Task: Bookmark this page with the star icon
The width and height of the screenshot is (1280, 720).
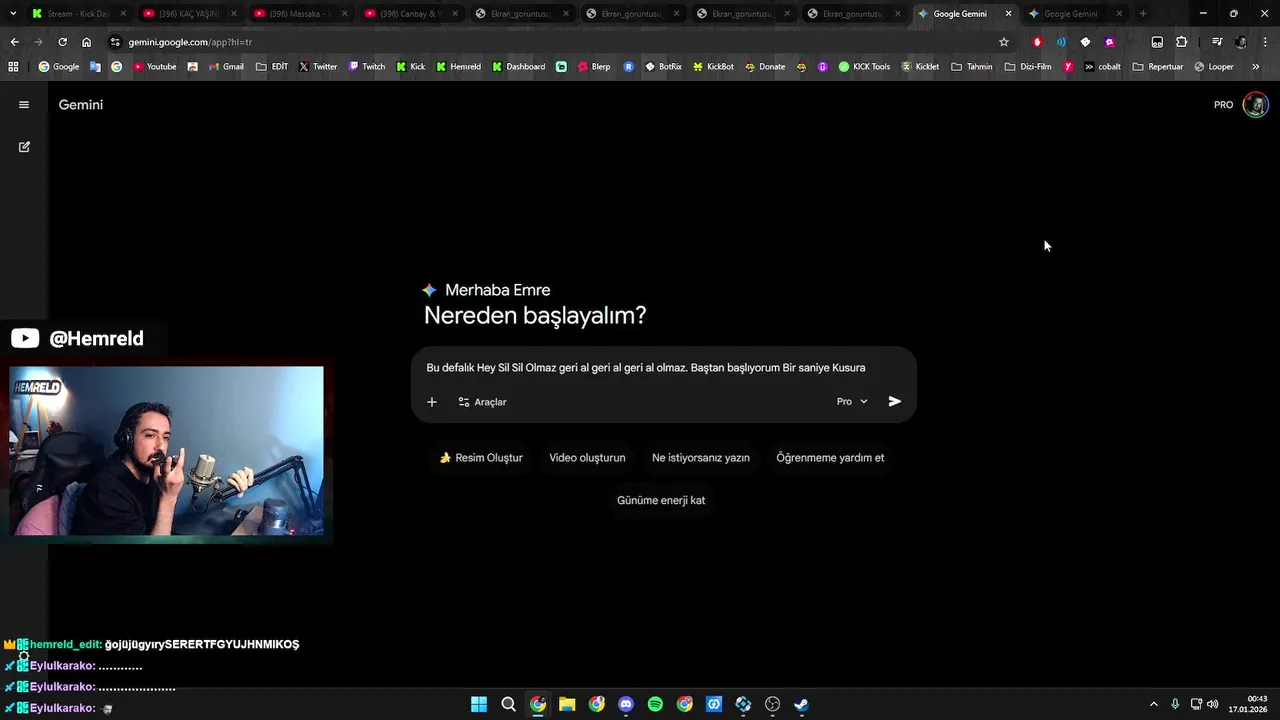Action: coord(1004,42)
